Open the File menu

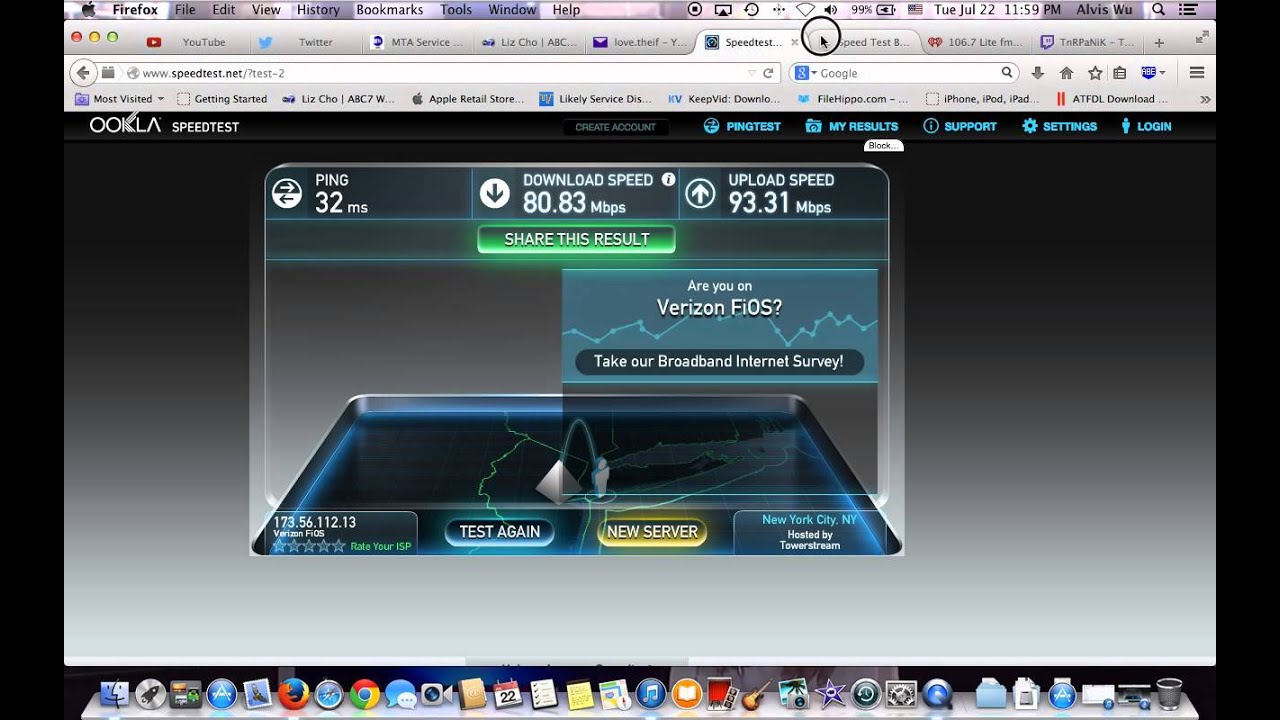[185, 10]
